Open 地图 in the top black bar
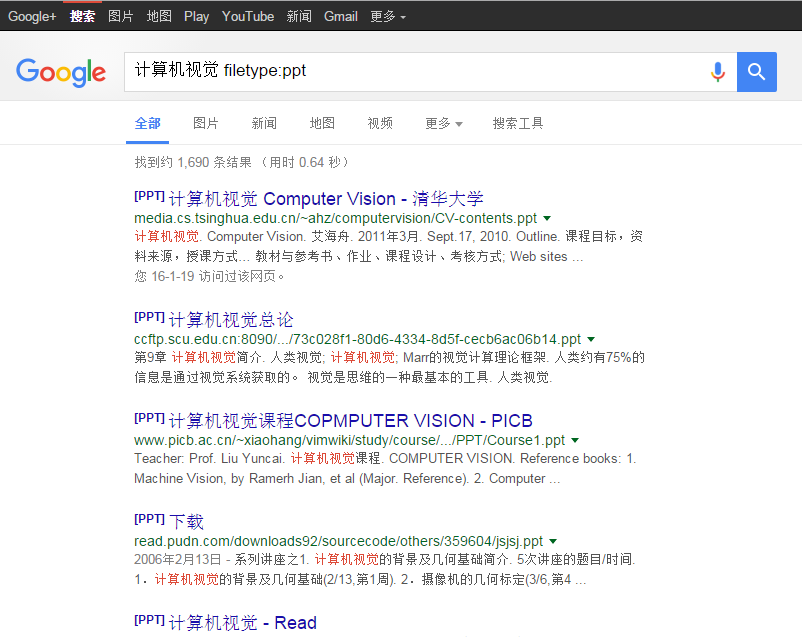Image resolution: width=802 pixels, height=637 pixels. coord(159,16)
